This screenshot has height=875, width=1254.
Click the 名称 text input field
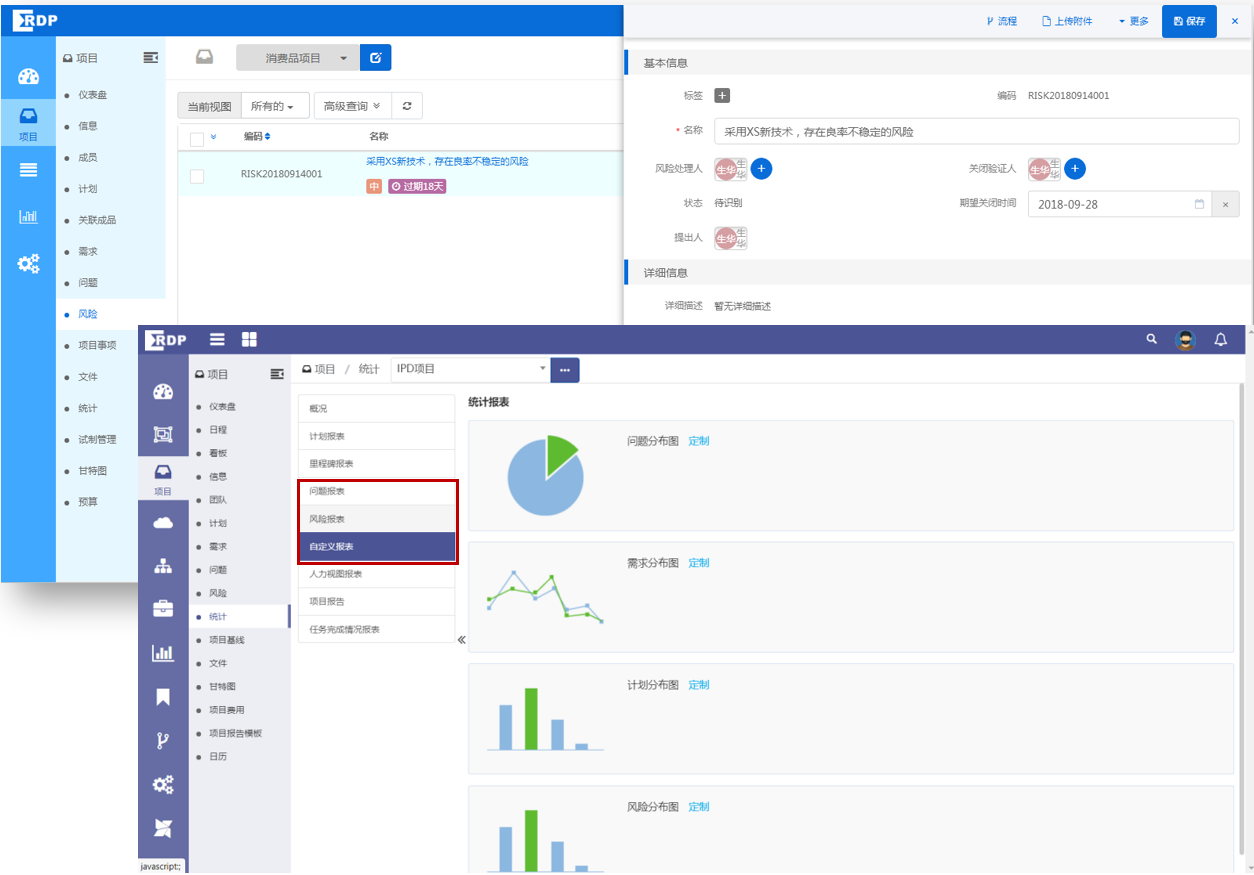click(x=976, y=131)
